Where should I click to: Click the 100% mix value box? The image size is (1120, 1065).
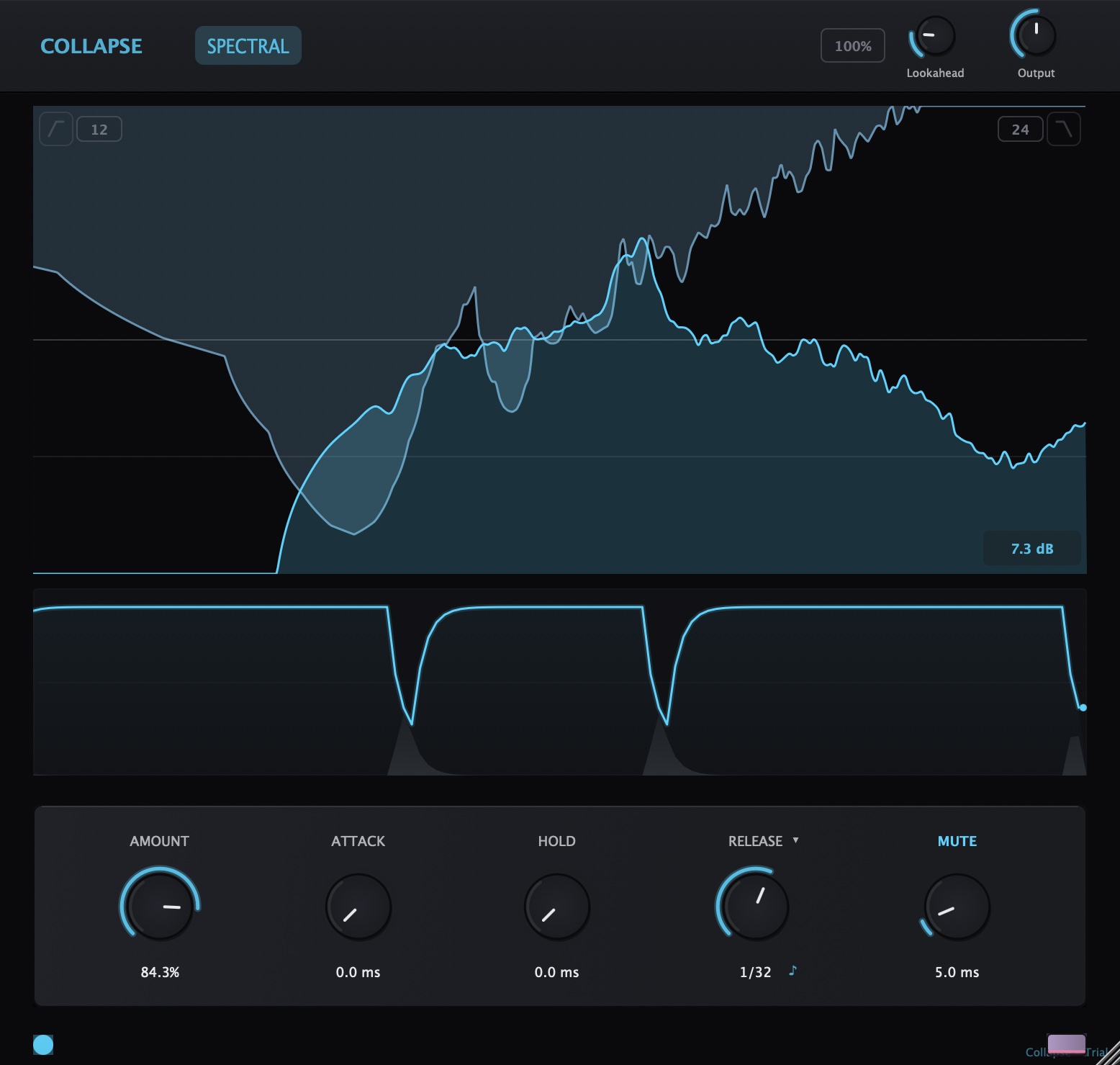[x=852, y=46]
